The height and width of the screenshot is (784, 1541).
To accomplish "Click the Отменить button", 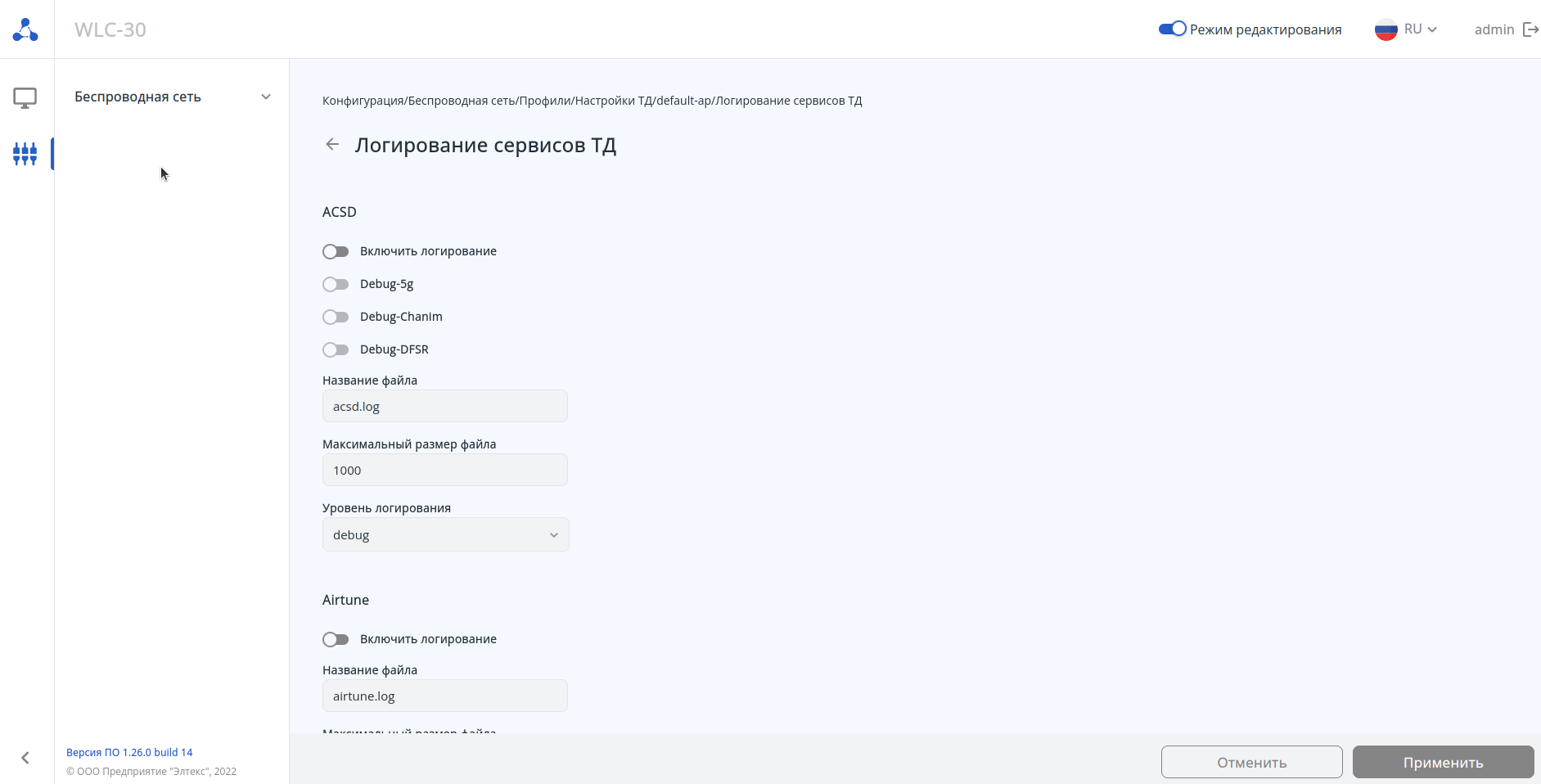I will [x=1251, y=762].
